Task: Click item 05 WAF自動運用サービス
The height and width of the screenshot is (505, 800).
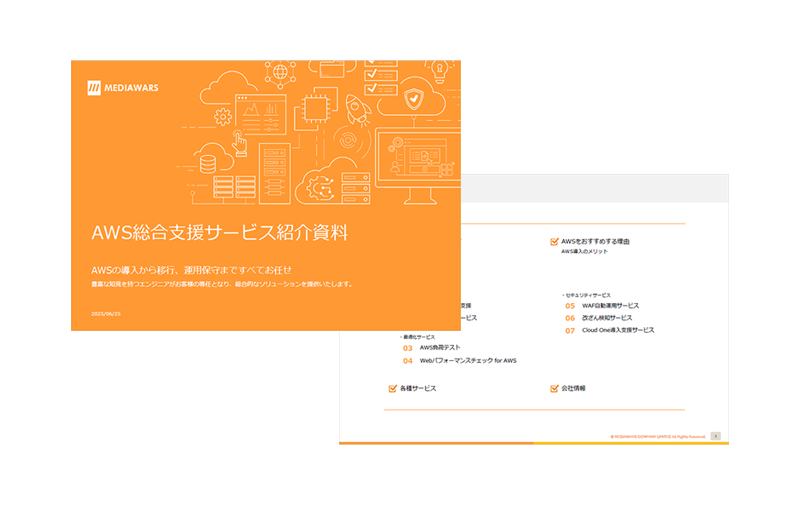Action: (602, 306)
